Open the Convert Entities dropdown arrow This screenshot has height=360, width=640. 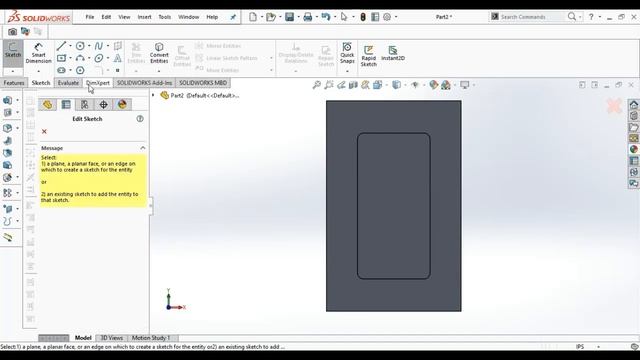pos(159,71)
